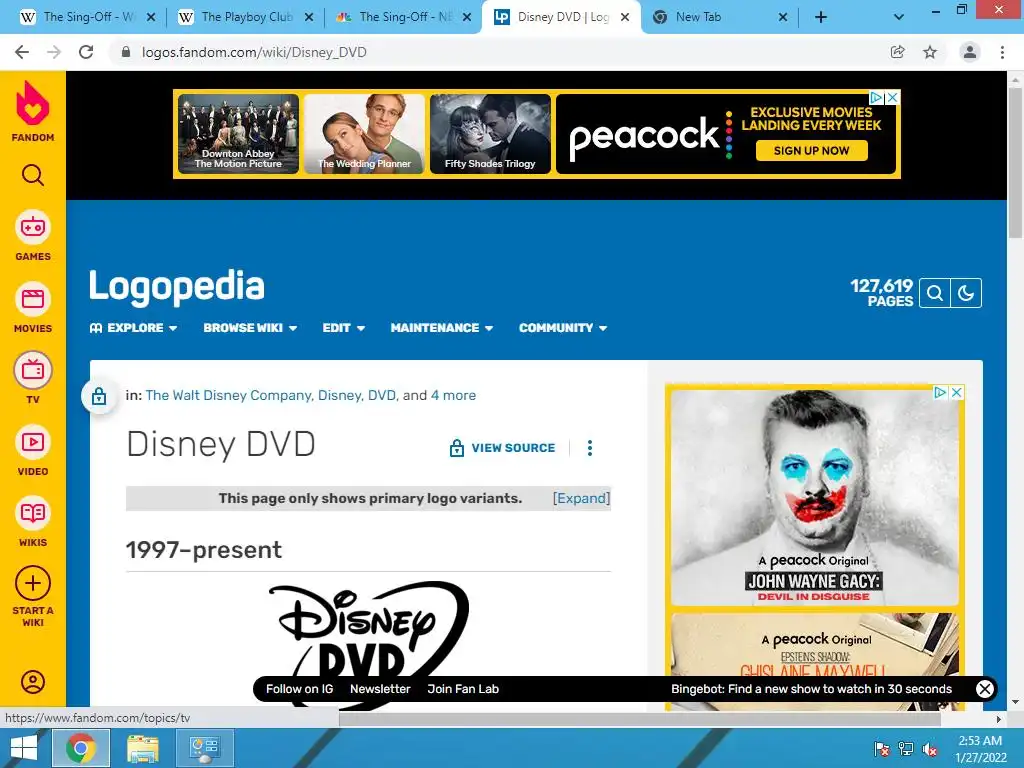Open the Disney category link
This screenshot has width=1024, height=768.
(x=340, y=396)
